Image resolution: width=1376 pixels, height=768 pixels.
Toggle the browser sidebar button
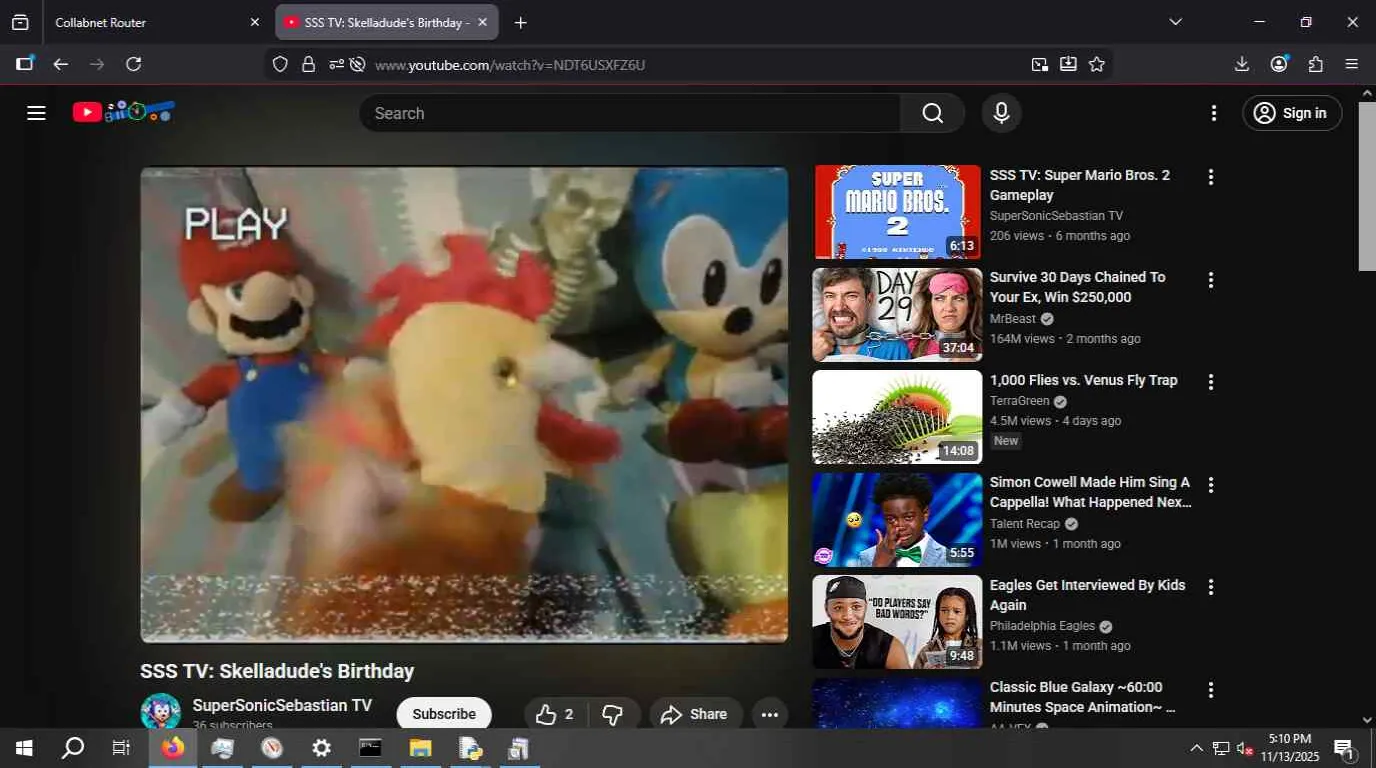(x=25, y=64)
